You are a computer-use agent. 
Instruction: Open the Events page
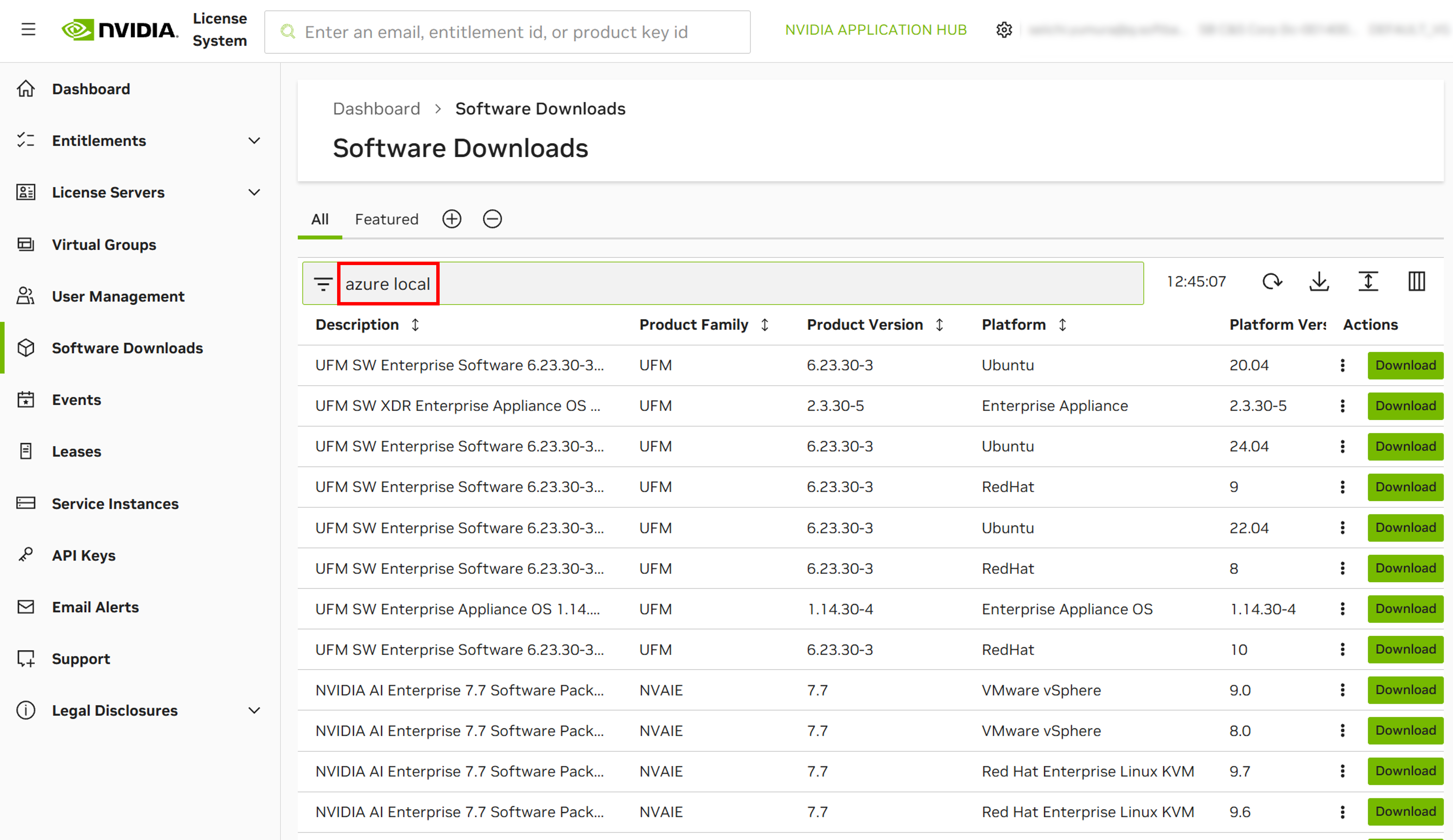tap(76, 400)
